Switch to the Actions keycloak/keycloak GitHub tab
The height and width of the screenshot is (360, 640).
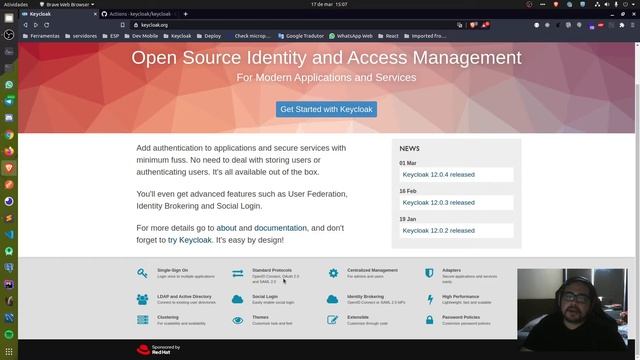point(139,14)
